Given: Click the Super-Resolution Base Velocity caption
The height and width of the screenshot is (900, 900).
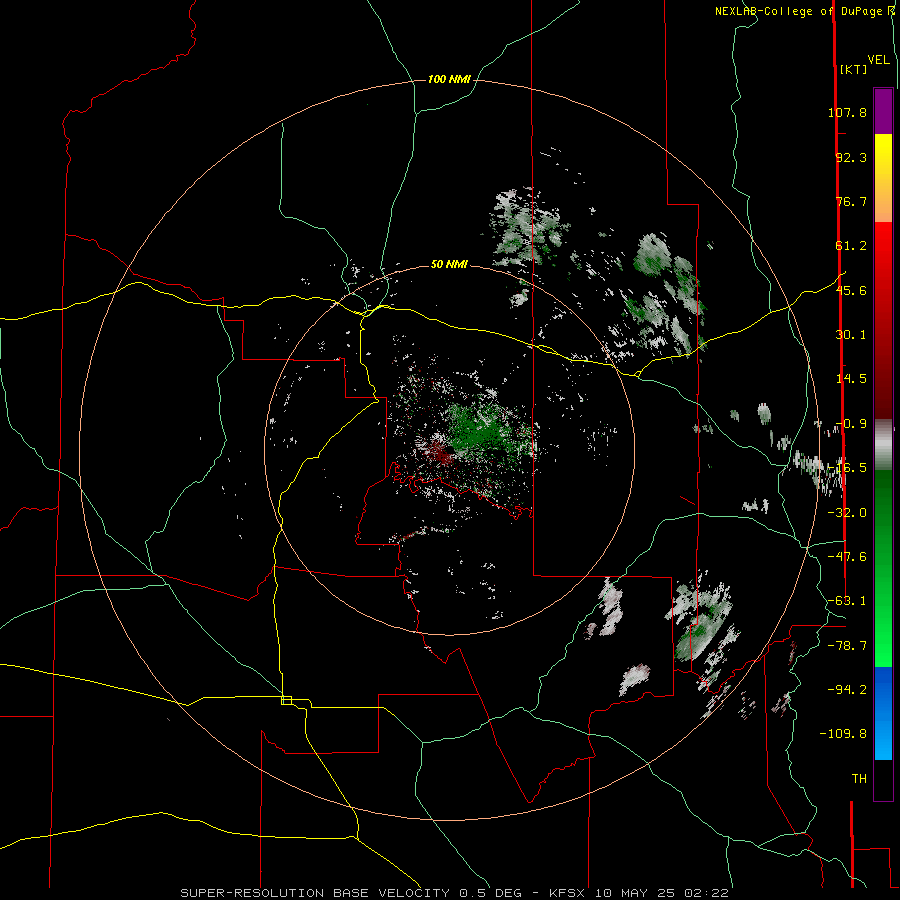Looking at the screenshot, I should pyautogui.click(x=455, y=893).
